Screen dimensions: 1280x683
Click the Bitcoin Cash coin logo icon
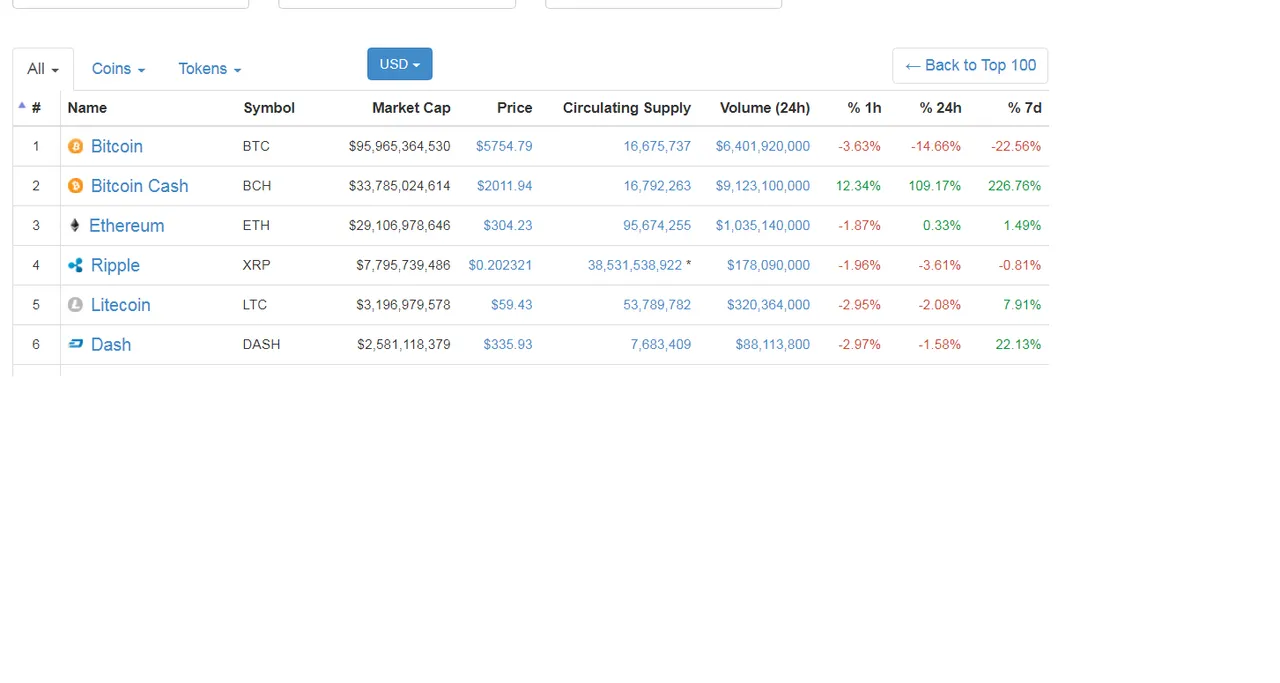click(75, 186)
